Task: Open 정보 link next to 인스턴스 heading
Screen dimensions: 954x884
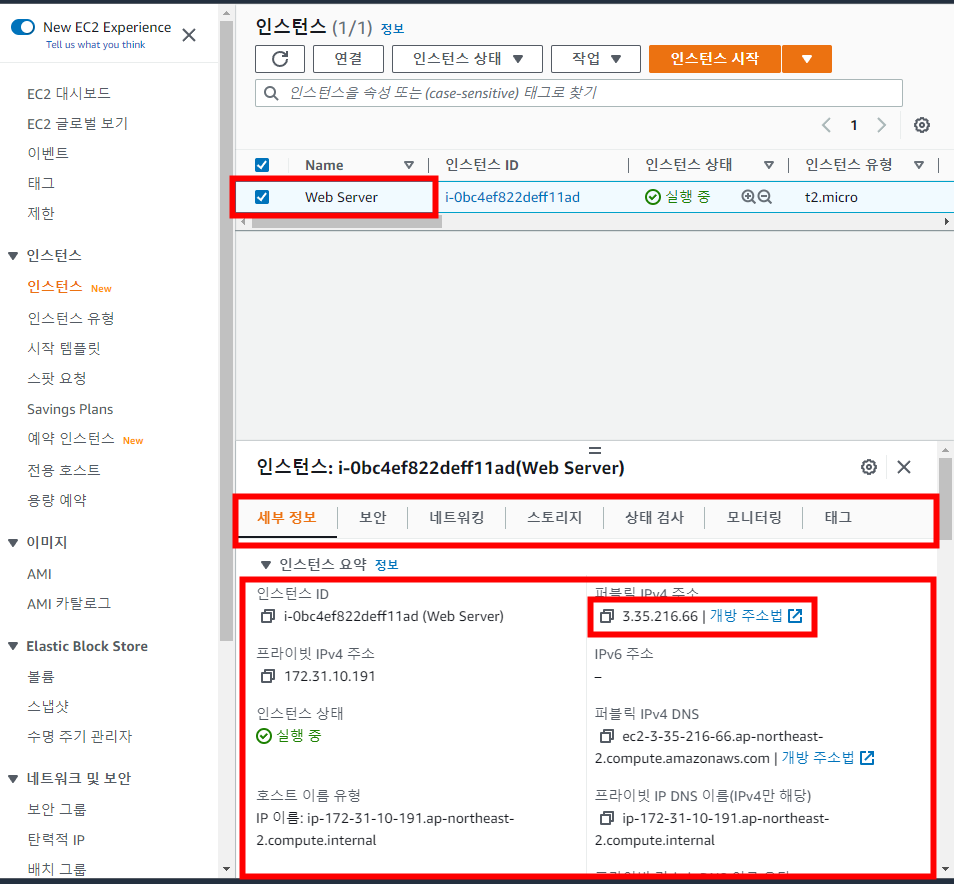Action: pos(392,29)
